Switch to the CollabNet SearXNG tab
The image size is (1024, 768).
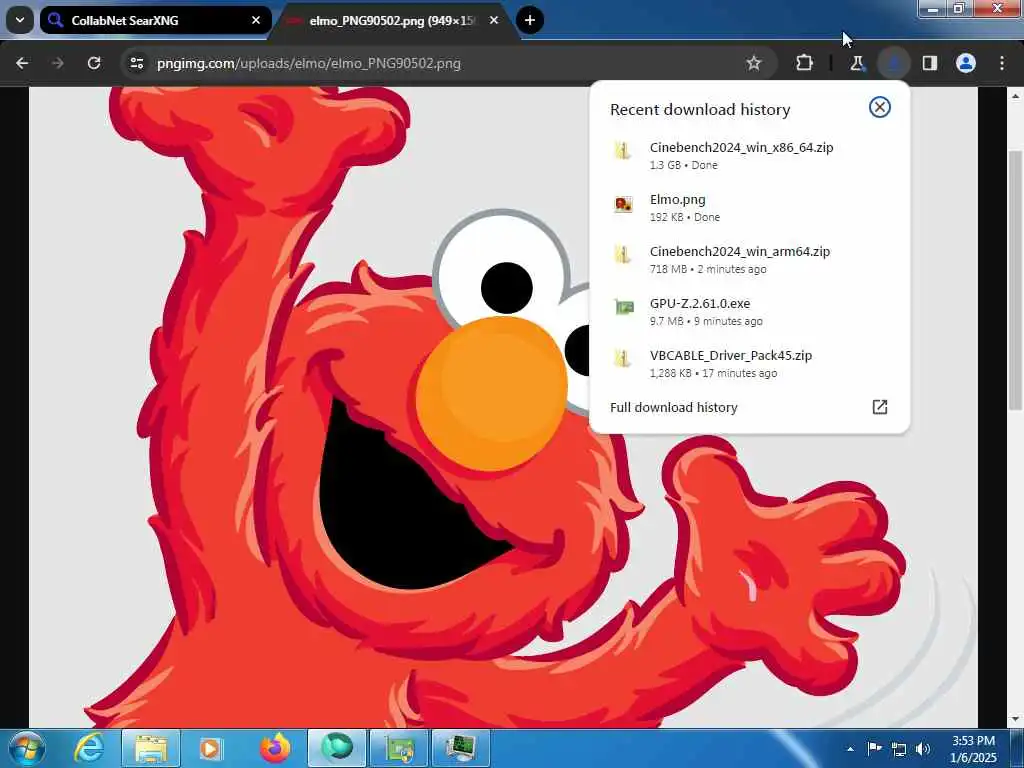[x=155, y=20]
